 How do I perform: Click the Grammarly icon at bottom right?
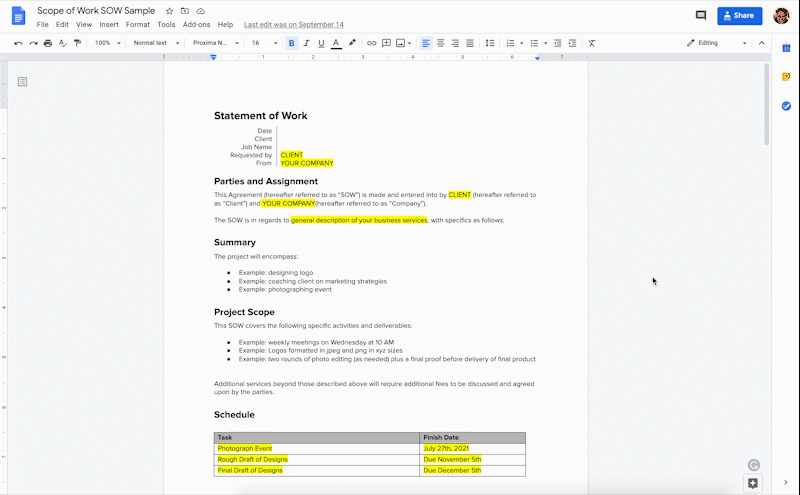coord(754,465)
